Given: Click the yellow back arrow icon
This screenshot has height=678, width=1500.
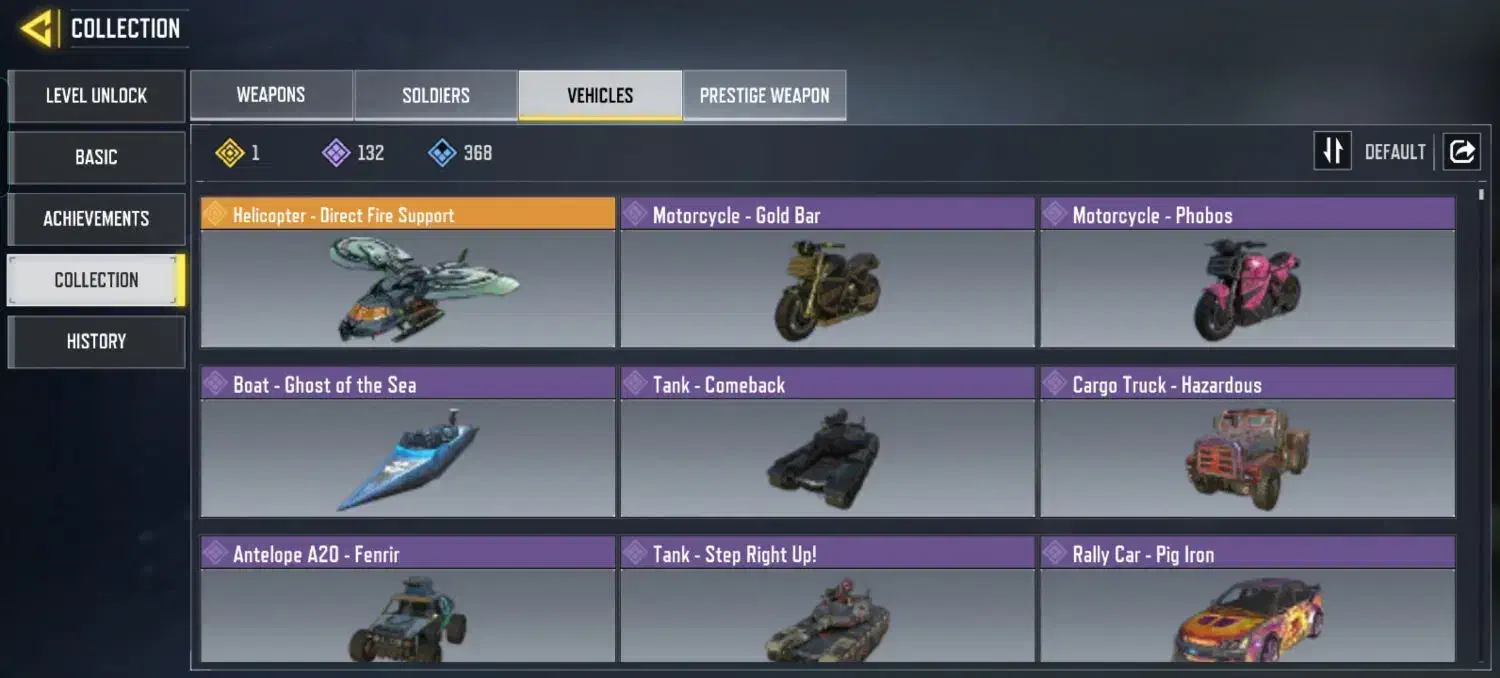Looking at the screenshot, I should coord(36,28).
